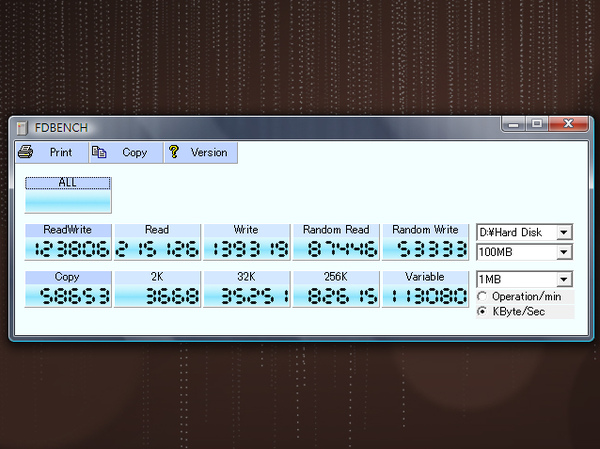Screen dimensions: 600x449
Task: Click the FDBENCH window title text
Action: [x=61, y=128]
